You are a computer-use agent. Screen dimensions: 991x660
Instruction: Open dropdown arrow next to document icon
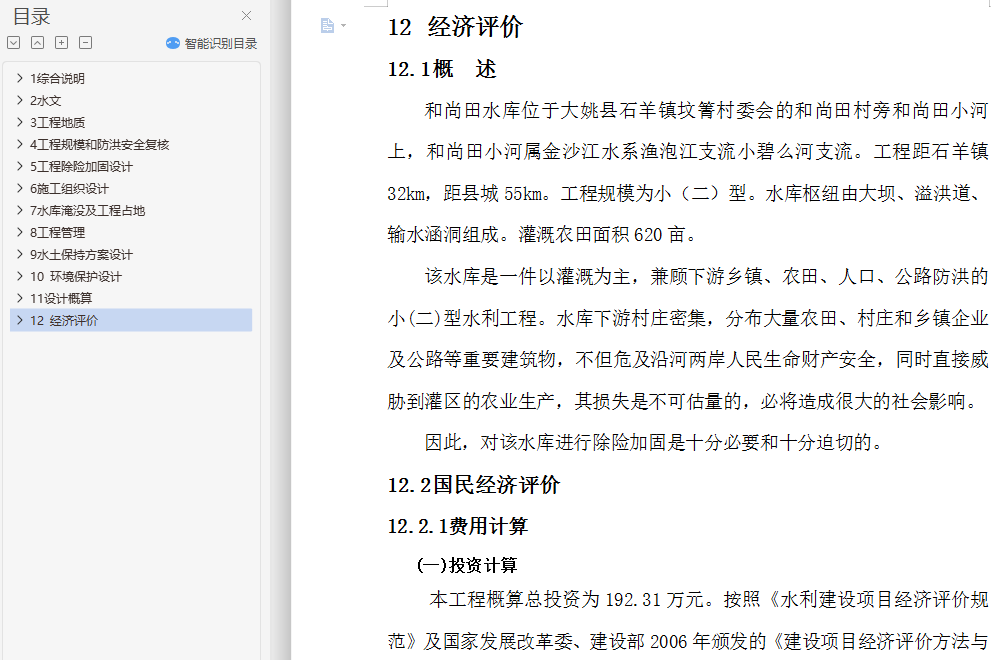(x=344, y=26)
